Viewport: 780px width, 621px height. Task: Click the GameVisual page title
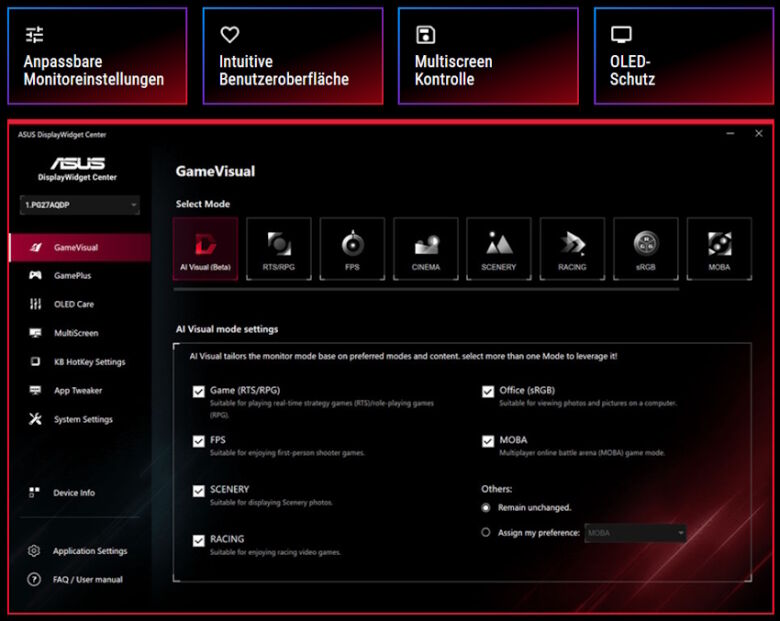point(215,172)
